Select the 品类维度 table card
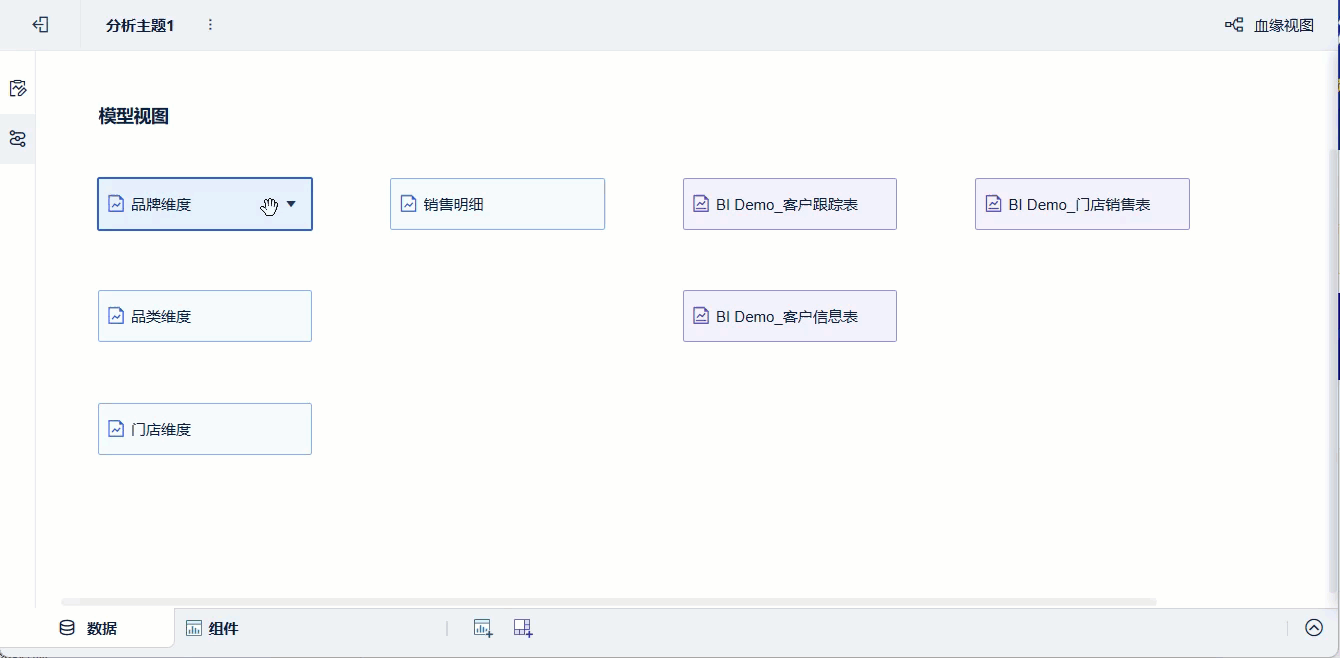The height and width of the screenshot is (658, 1340). (205, 316)
